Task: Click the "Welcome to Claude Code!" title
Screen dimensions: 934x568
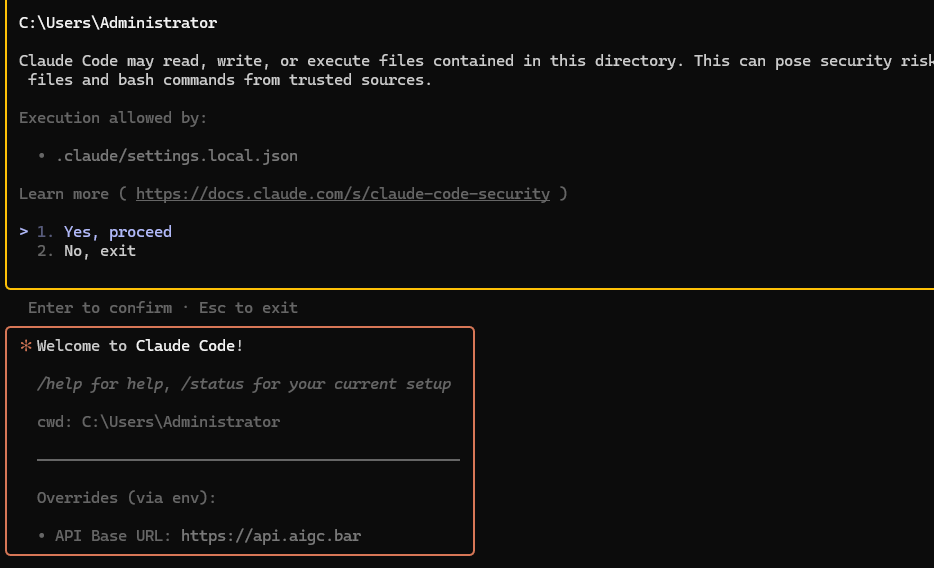Action: pyautogui.click(x=140, y=346)
